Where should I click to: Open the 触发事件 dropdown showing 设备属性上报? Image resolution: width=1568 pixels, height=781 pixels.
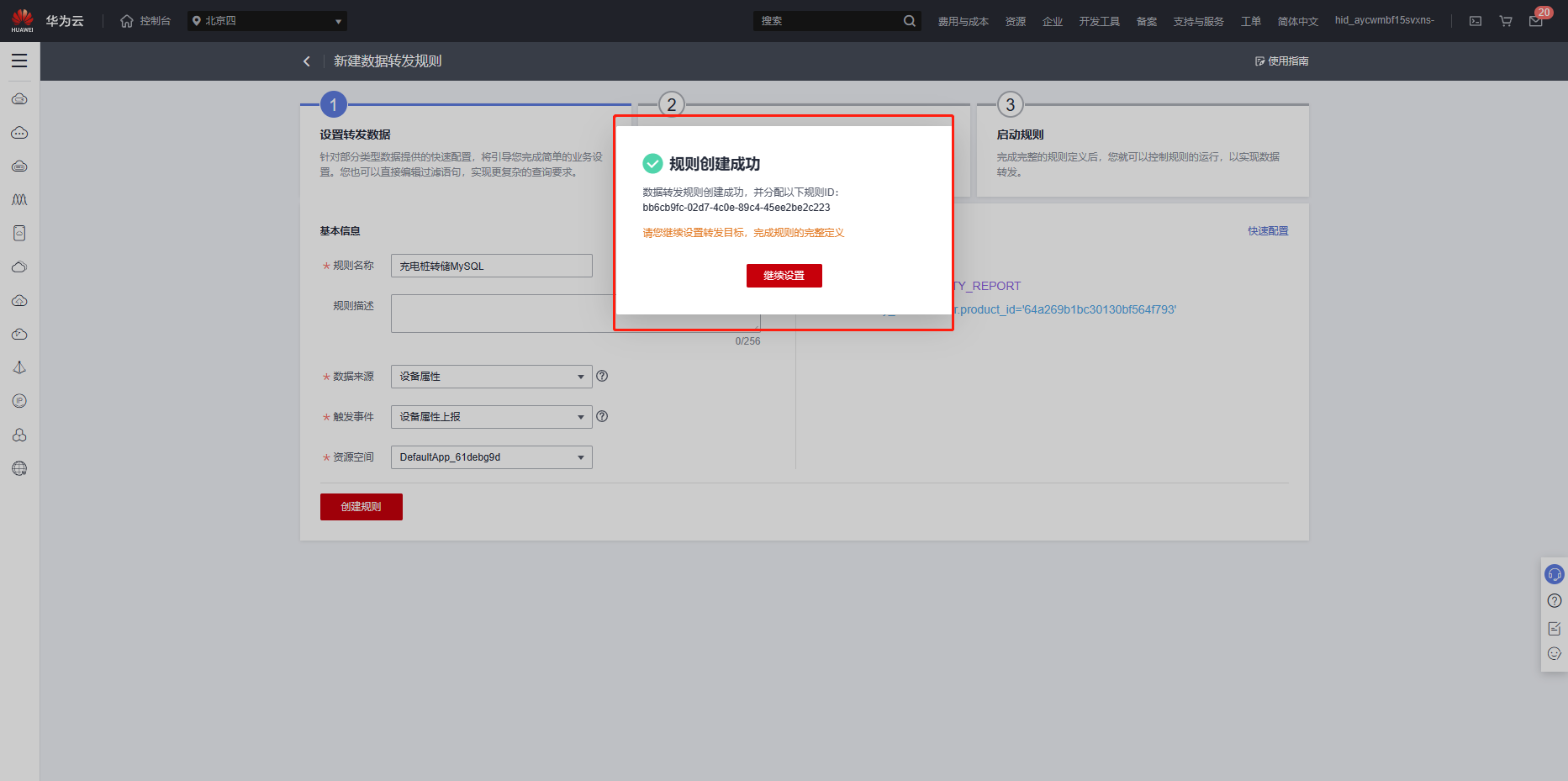click(x=492, y=417)
